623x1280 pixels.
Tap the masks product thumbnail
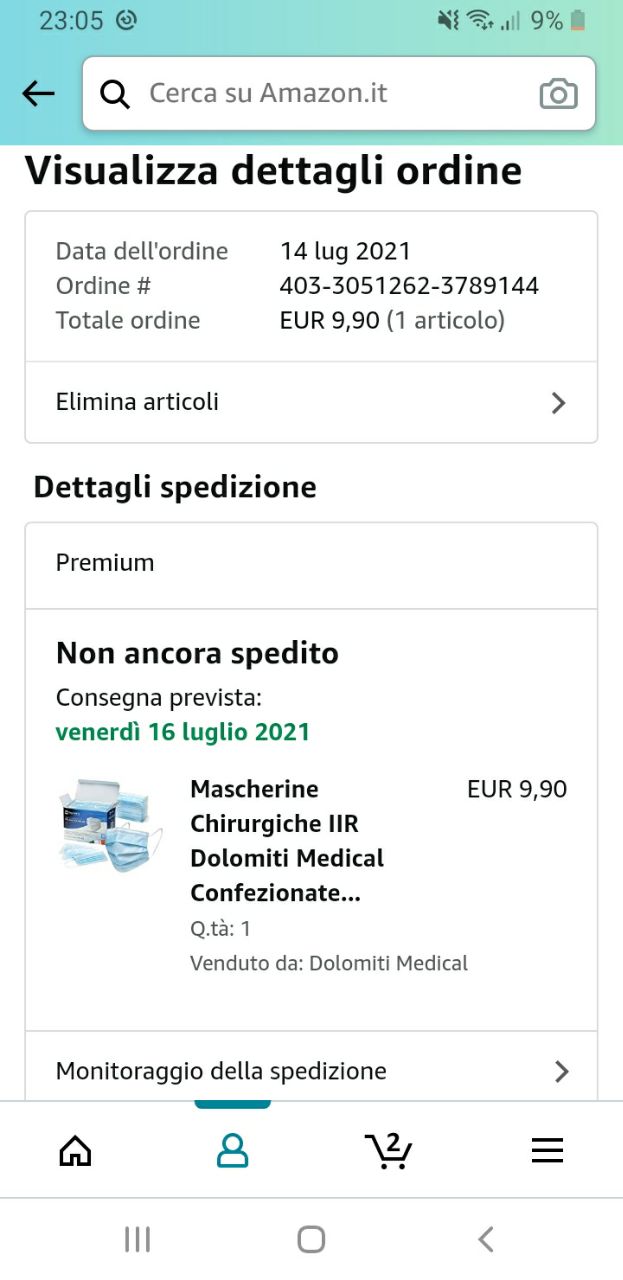tap(110, 823)
